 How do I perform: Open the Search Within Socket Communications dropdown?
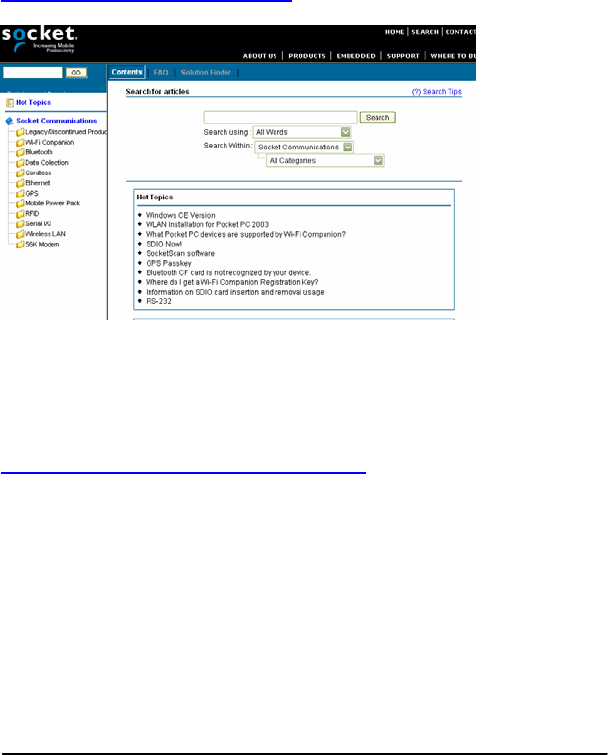[304, 147]
